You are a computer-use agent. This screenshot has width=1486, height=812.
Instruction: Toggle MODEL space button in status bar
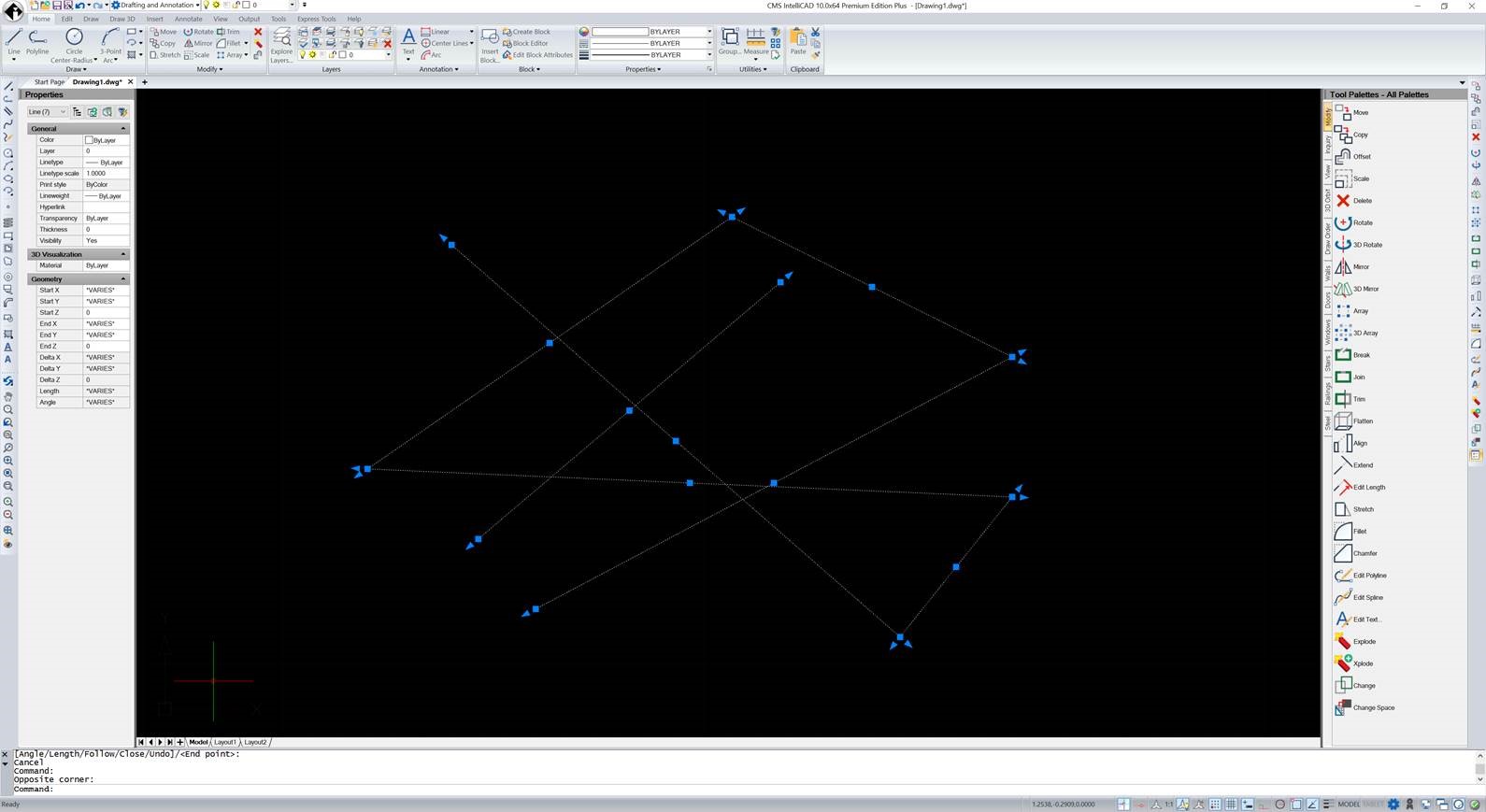(1349, 804)
